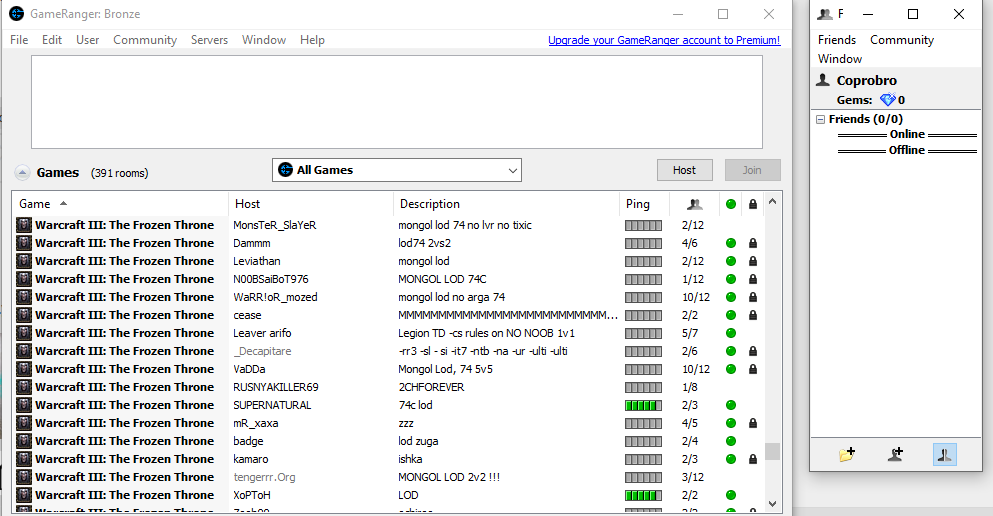Click Warcraft icon in XoPToH row
This screenshot has height=516, width=993.
pos(24,495)
